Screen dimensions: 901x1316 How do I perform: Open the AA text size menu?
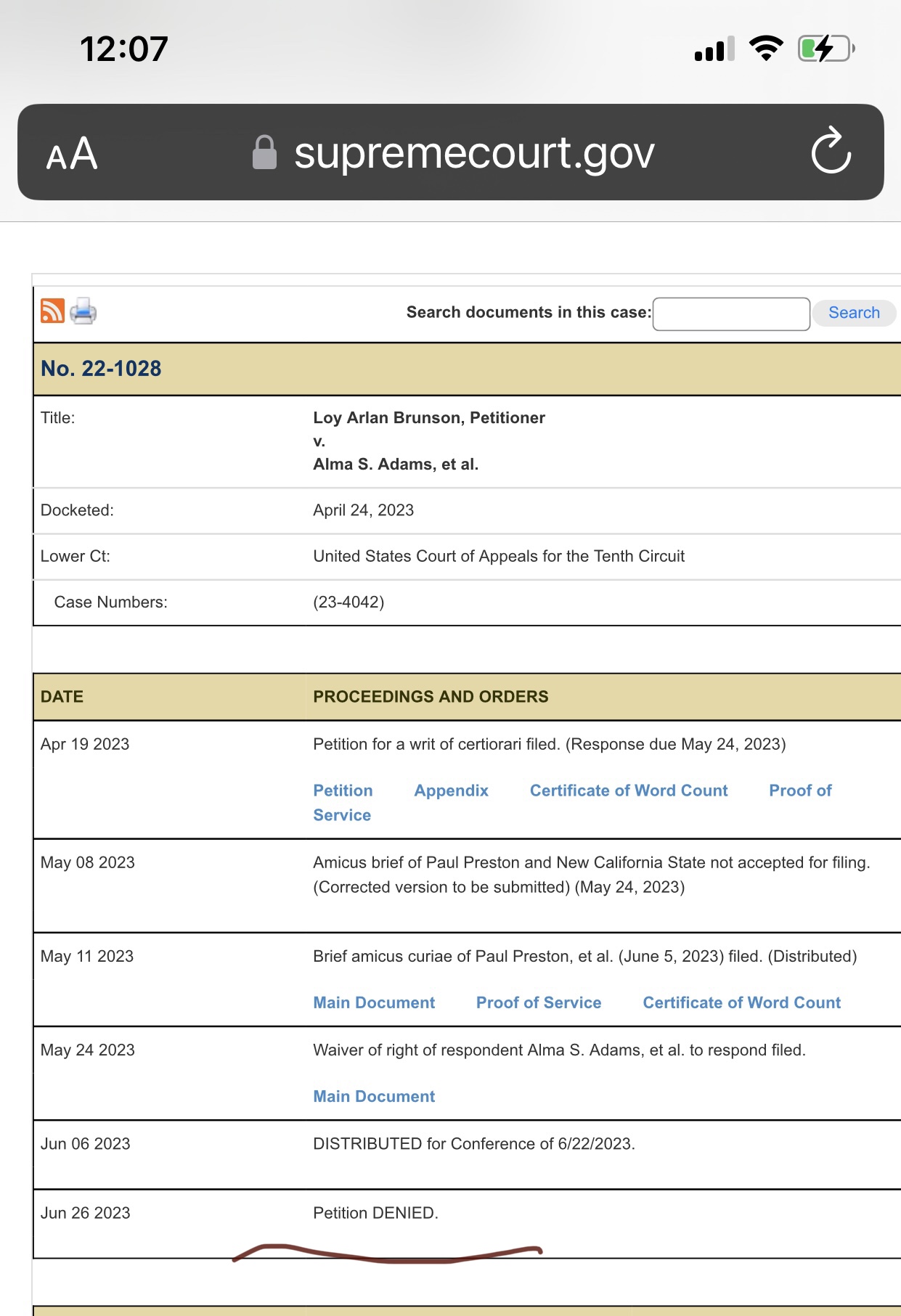coord(72,153)
